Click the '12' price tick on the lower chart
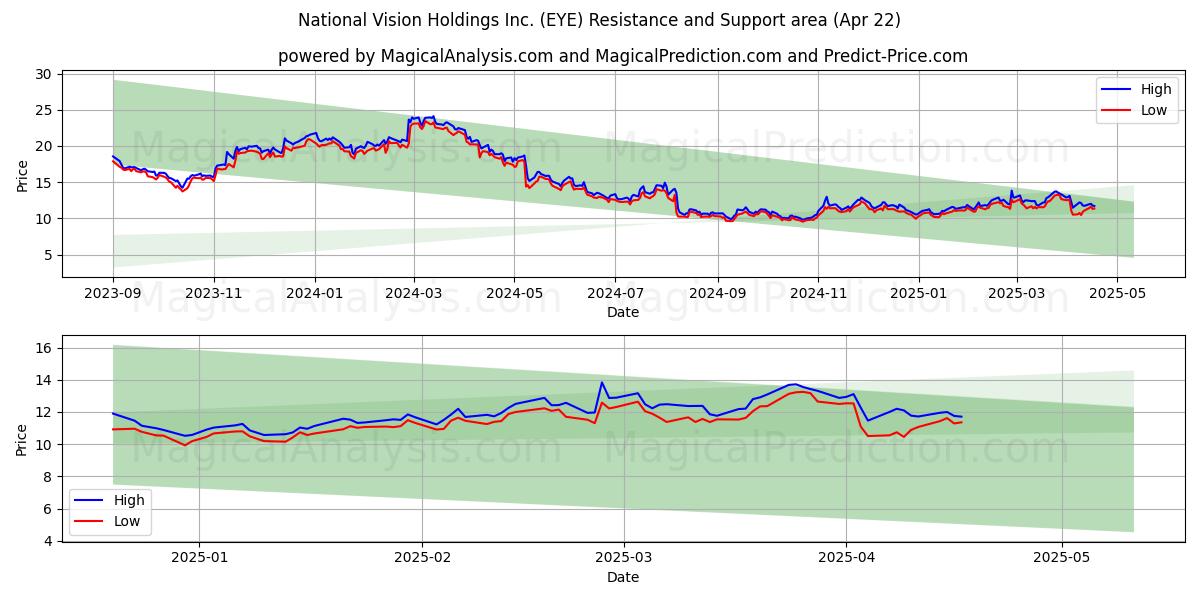The height and width of the screenshot is (600, 1200). (x=44, y=412)
